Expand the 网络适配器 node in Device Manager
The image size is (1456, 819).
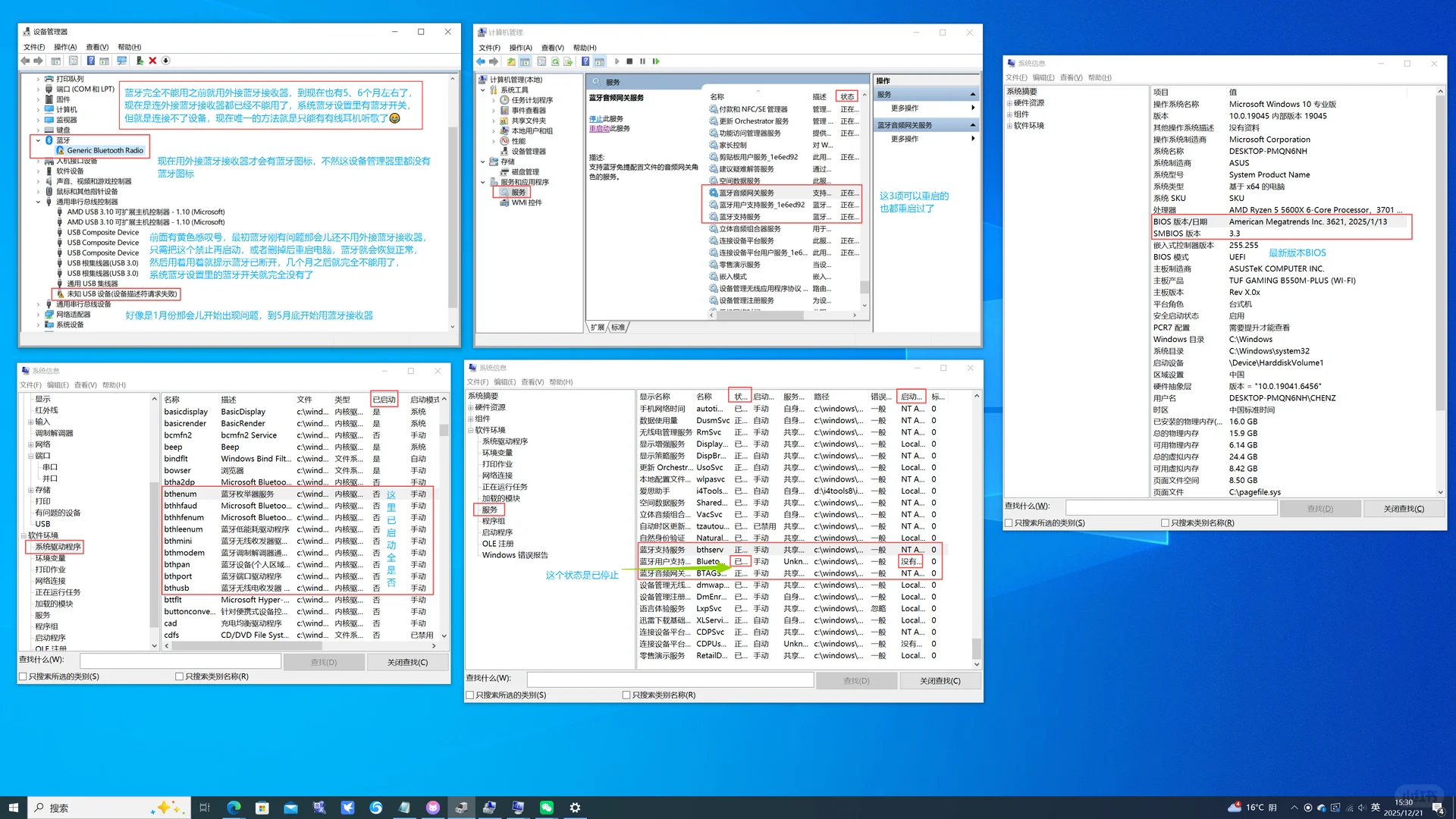click(x=39, y=313)
